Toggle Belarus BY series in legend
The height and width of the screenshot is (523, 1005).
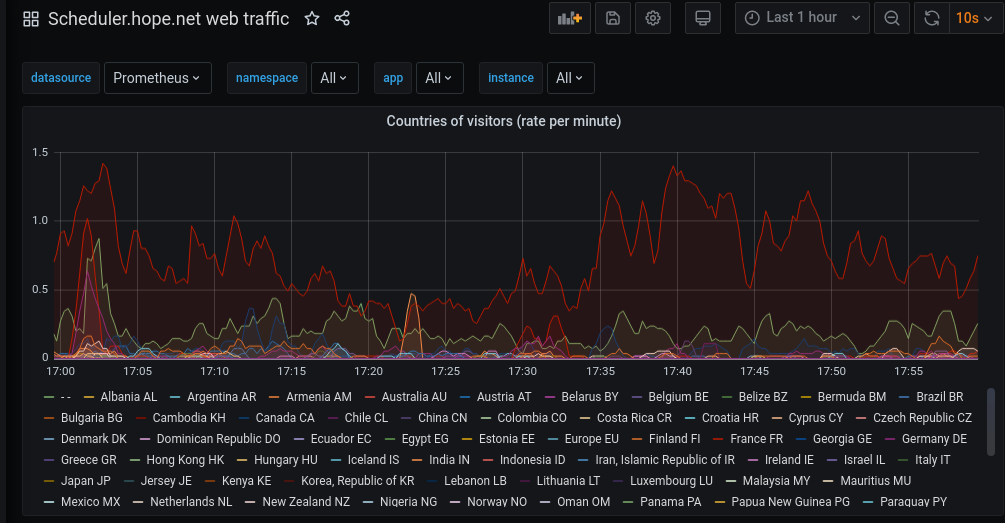[x=590, y=397]
